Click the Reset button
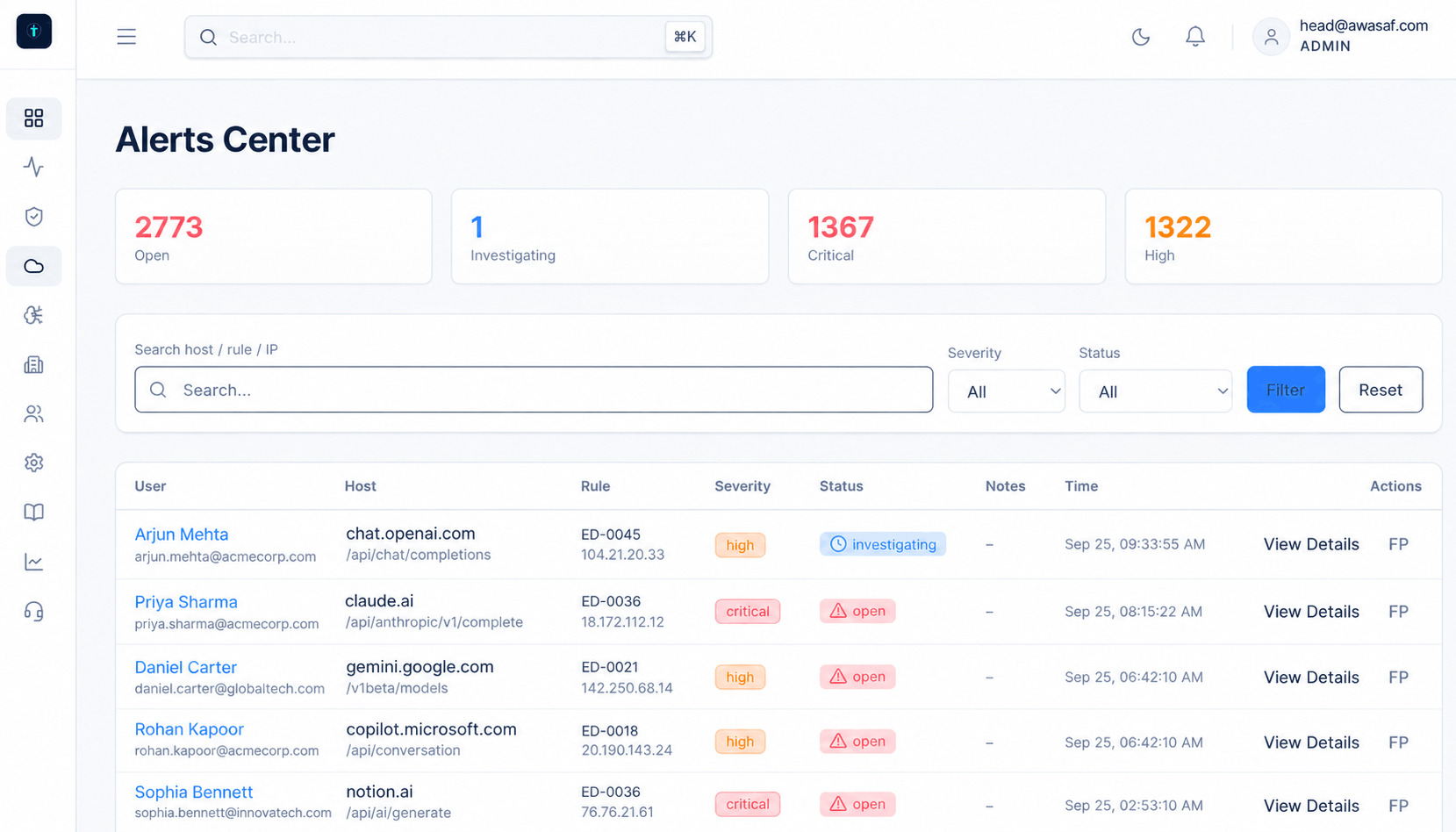1456x832 pixels. pos(1381,390)
